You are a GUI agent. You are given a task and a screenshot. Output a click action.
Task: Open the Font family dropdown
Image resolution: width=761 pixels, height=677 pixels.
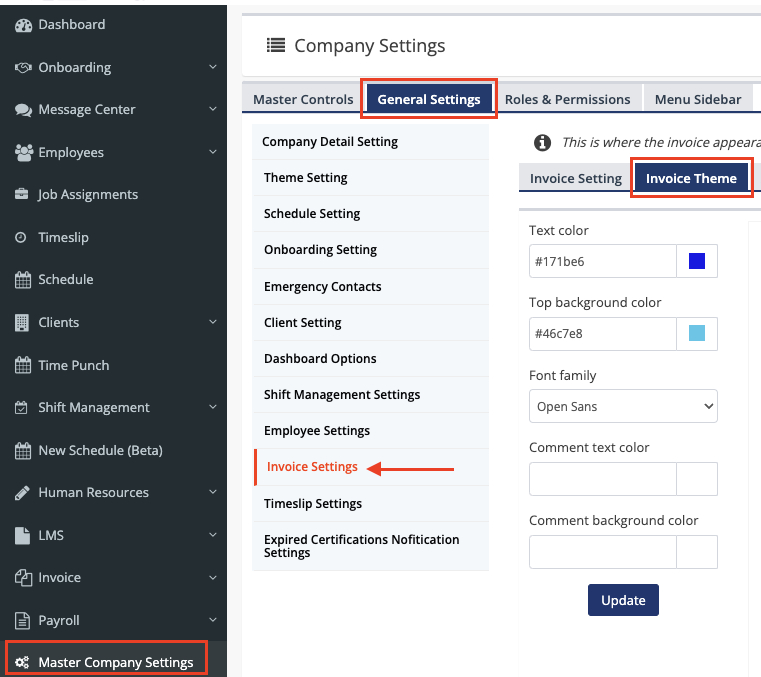(x=623, y=407)
